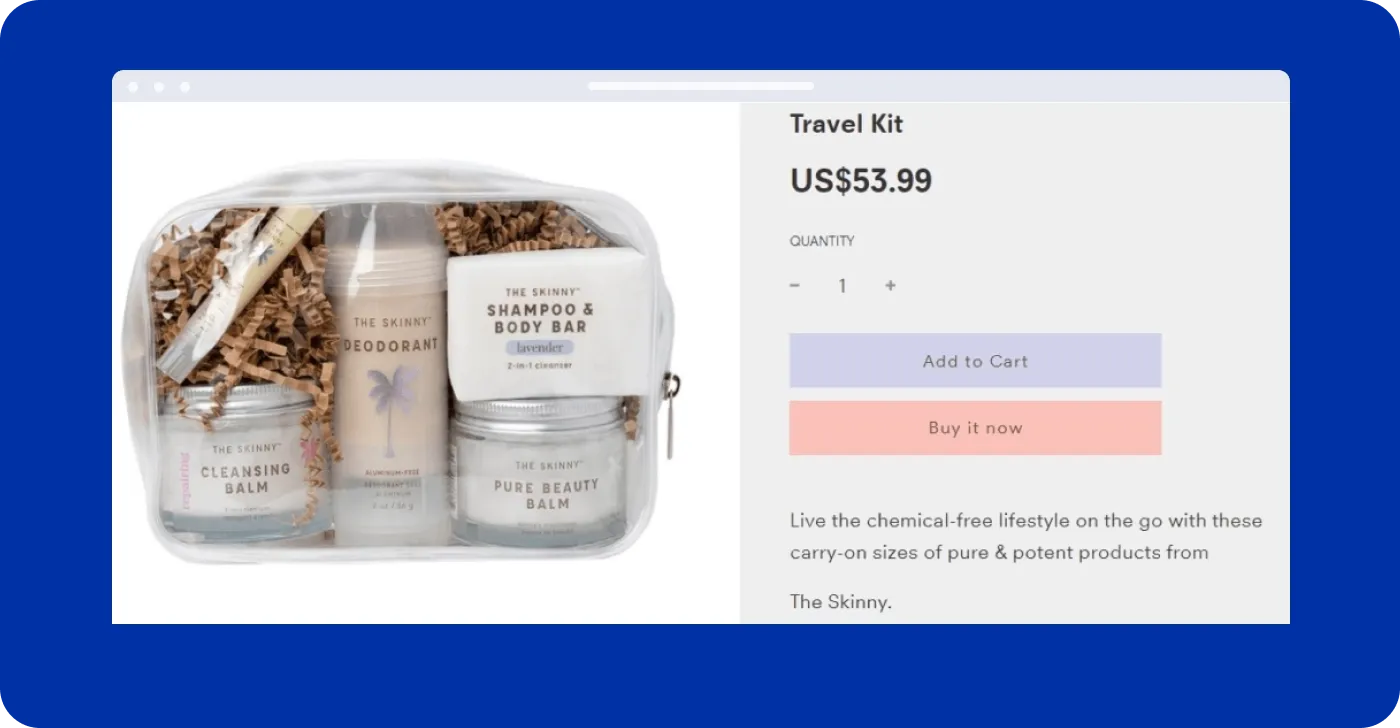Image resolution: width=1400 pixels, height=728 pixels.
Task: Choose the Buy it now button
Action: tap(975, 428)
